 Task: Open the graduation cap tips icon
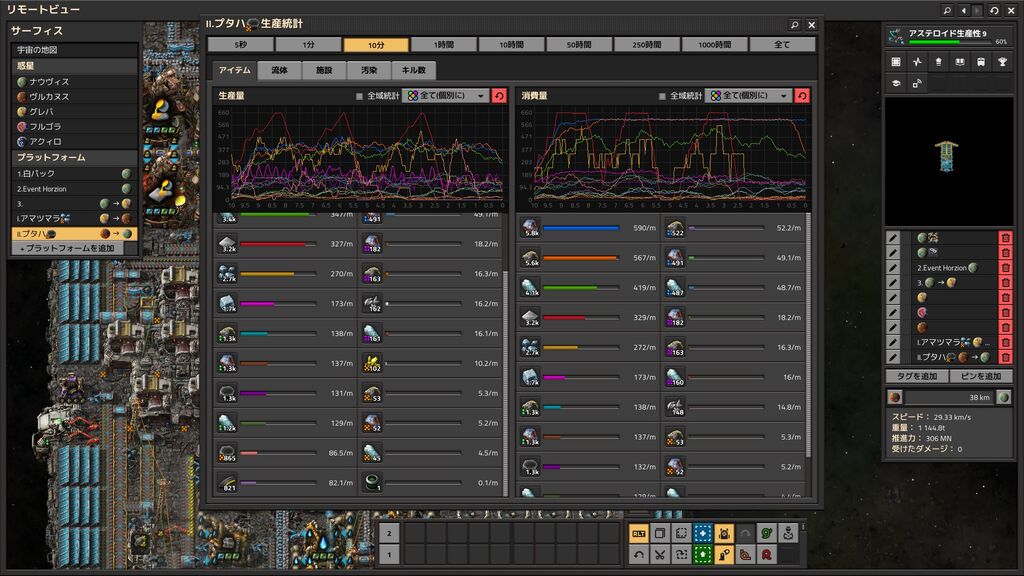coord(896,83)
